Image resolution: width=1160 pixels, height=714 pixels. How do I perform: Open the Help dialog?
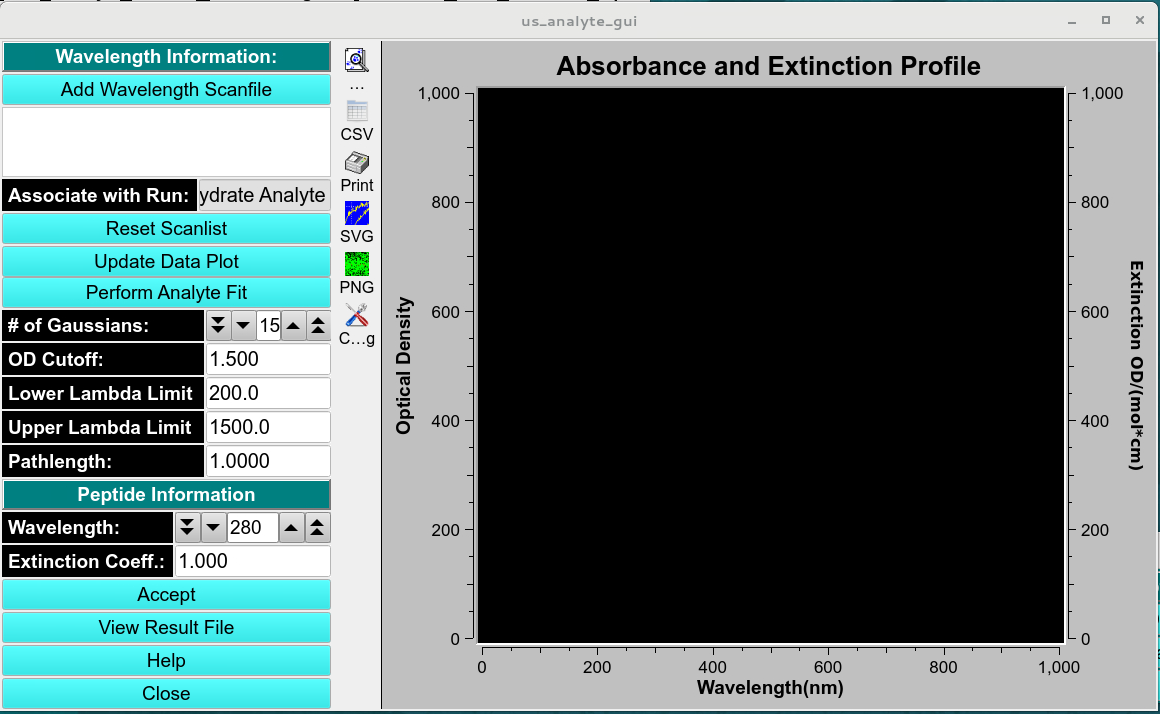(166, 660)
